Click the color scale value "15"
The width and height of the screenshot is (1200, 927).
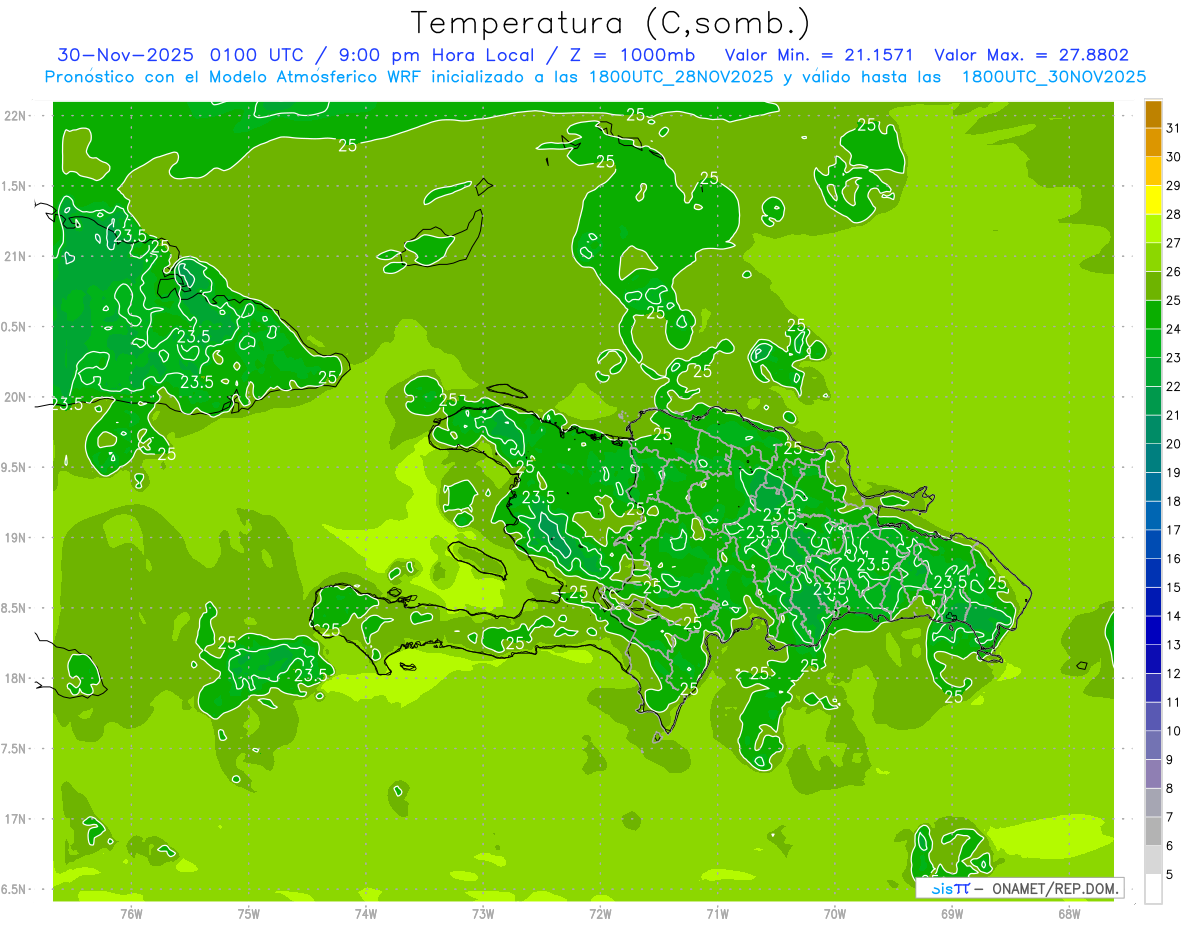coord(1174,588)
